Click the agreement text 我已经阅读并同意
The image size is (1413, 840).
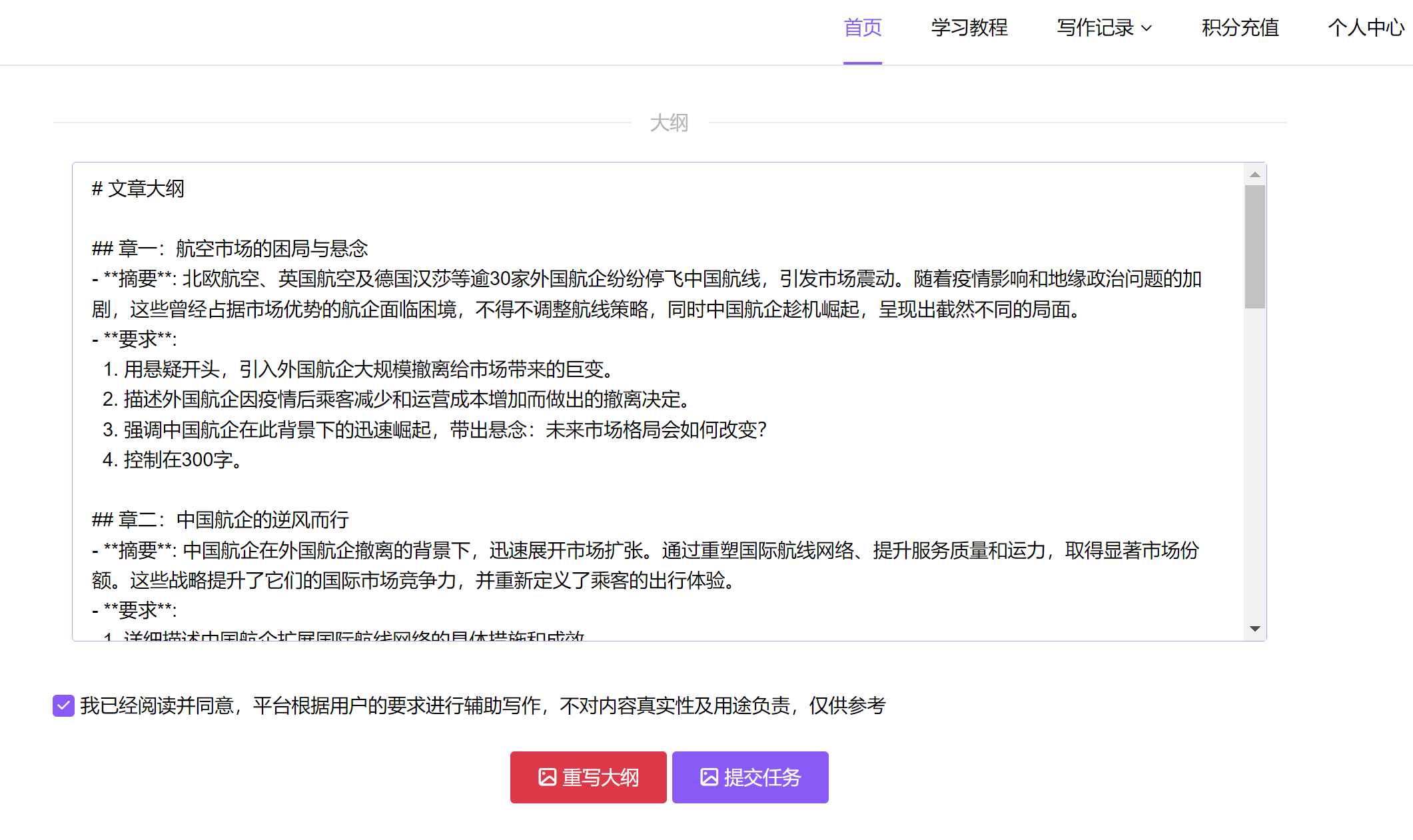(x=157, y=705)
